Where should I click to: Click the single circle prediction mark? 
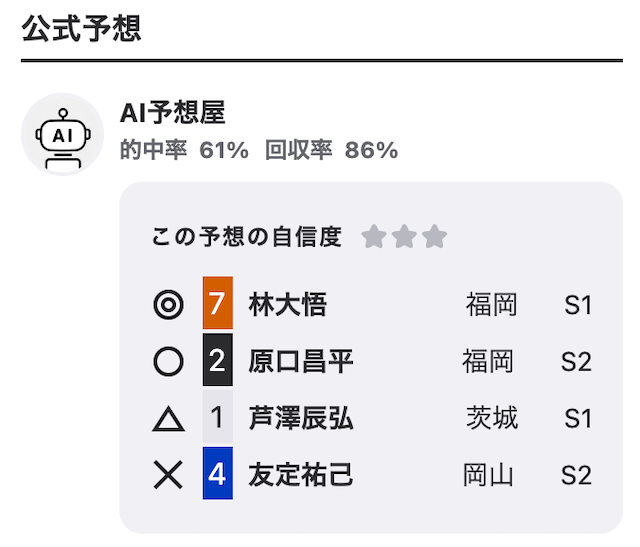[x=168, y=361]
